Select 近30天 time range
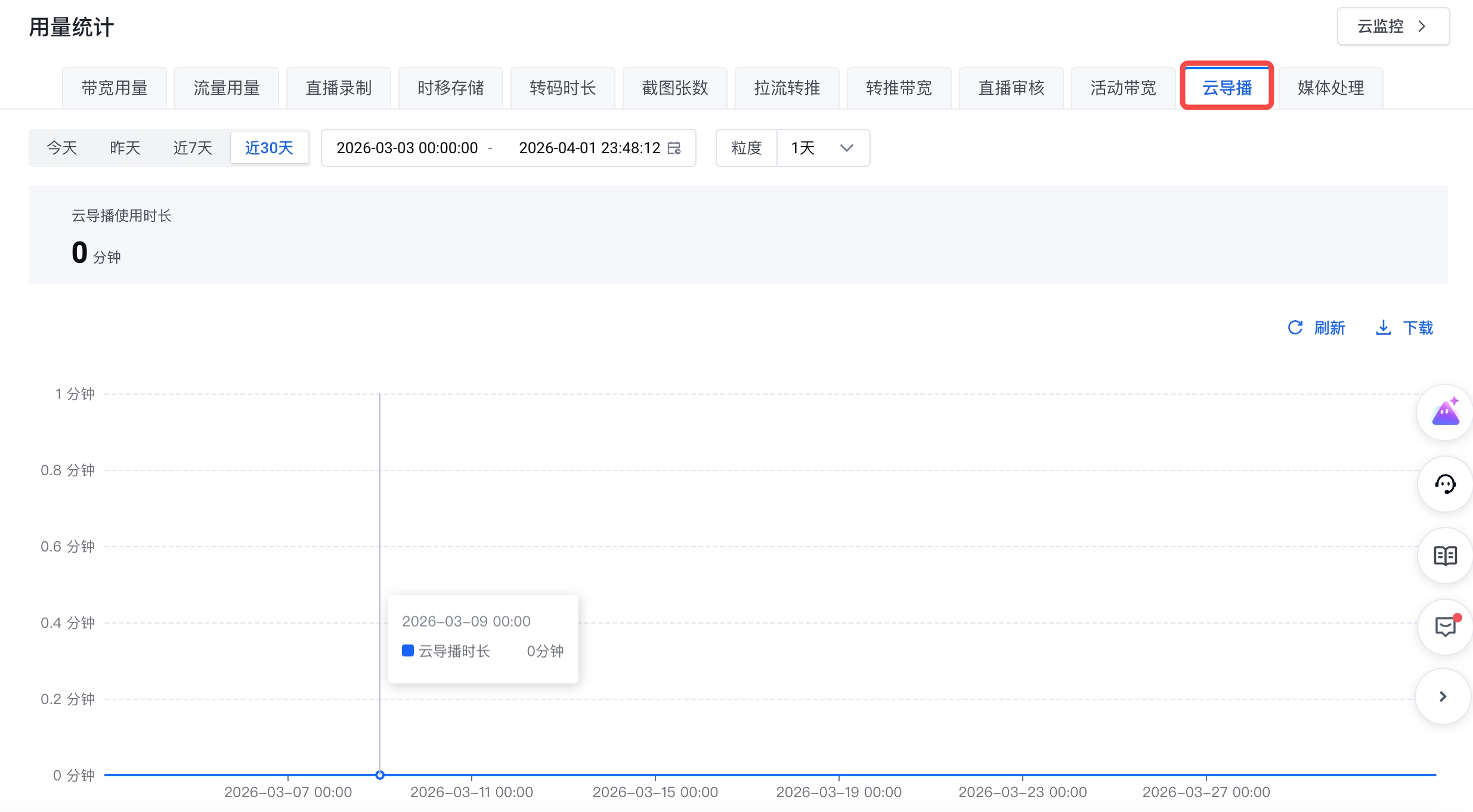The height and width of the screenshot is (812, 1473). 269,148
